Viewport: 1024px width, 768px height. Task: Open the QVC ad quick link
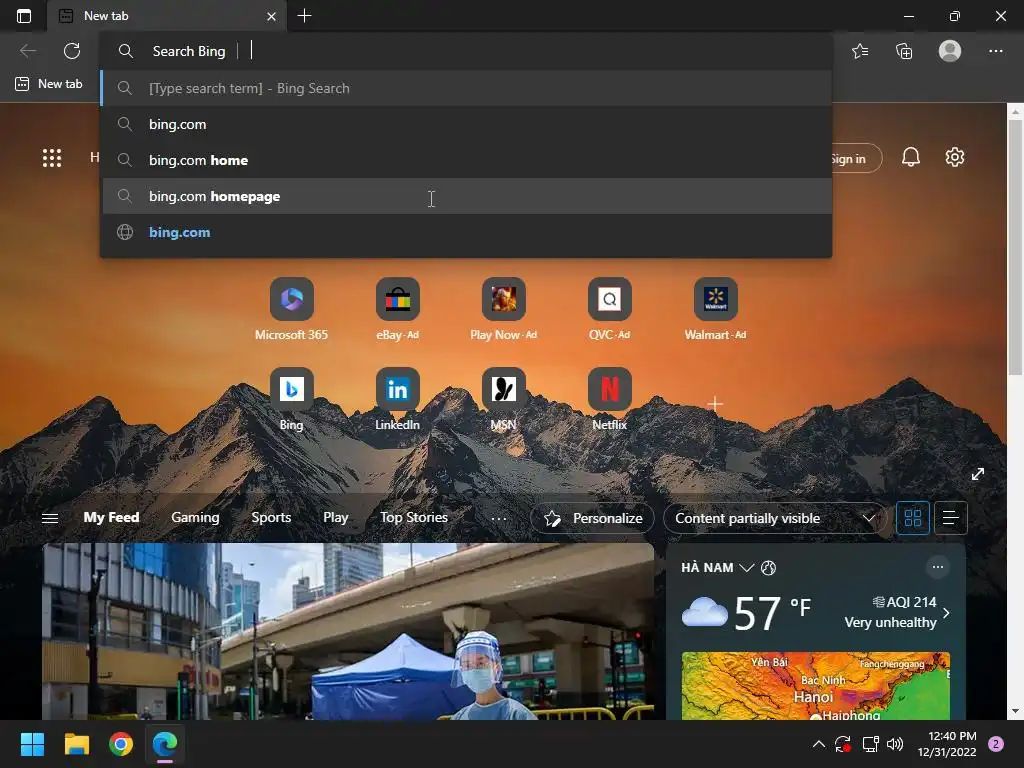[x=609, y=310]
